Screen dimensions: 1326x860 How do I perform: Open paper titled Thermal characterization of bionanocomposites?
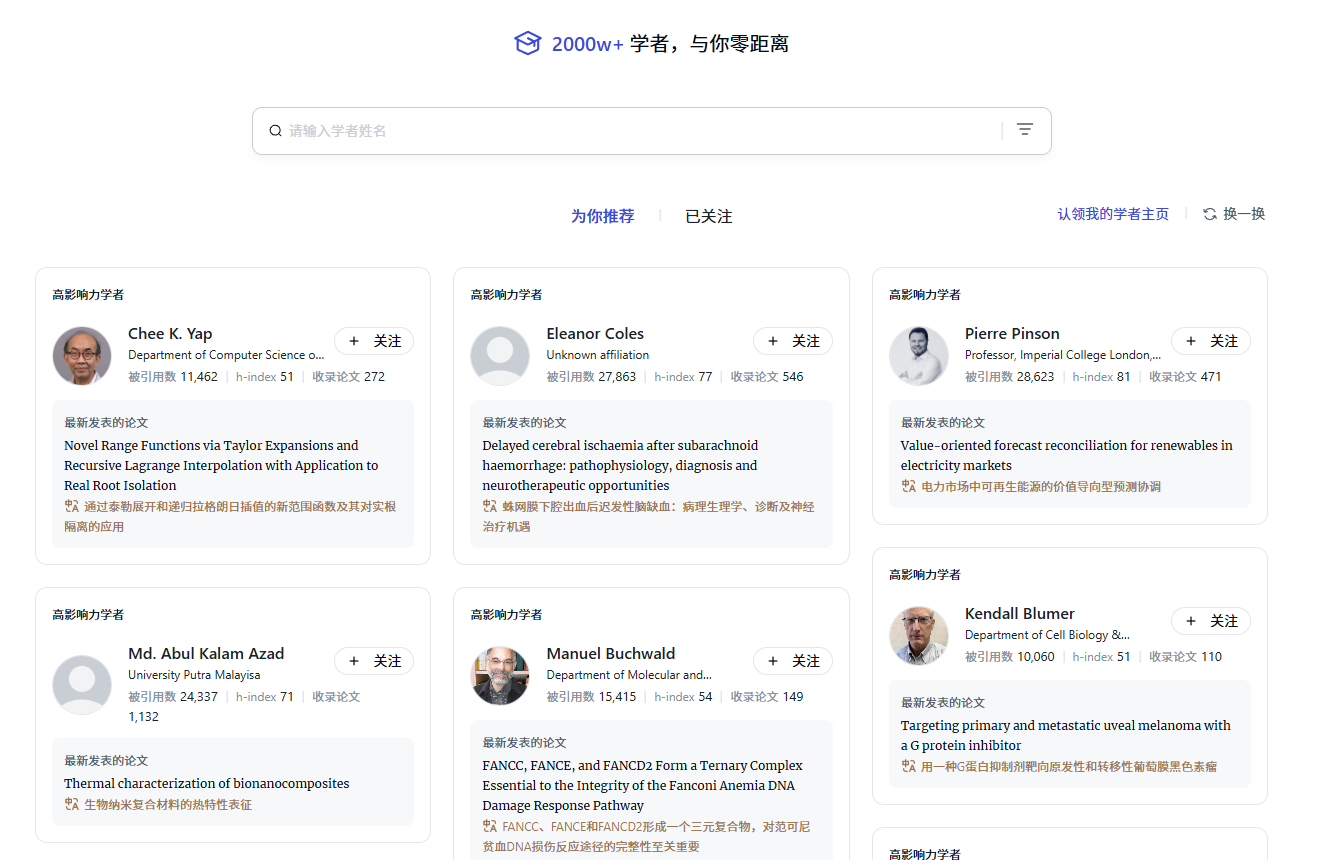click(x=207, y=784)
